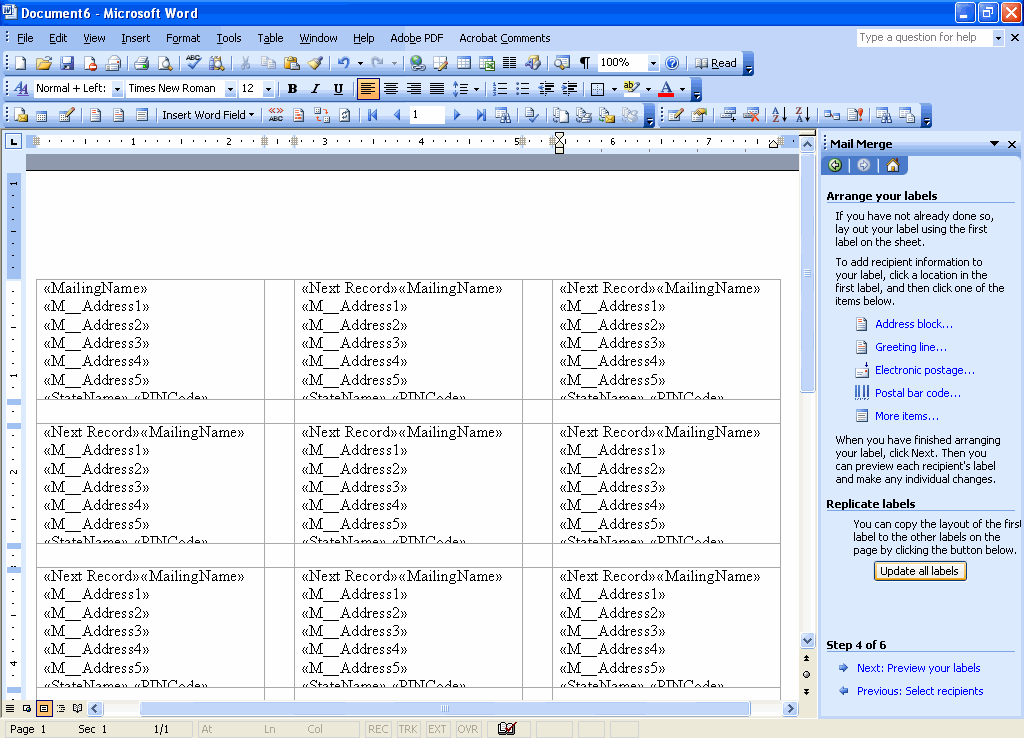Toggle Bold formatting
This screenshot has width=1024, height=738.
pyautogui.click(x=293, y=89)
